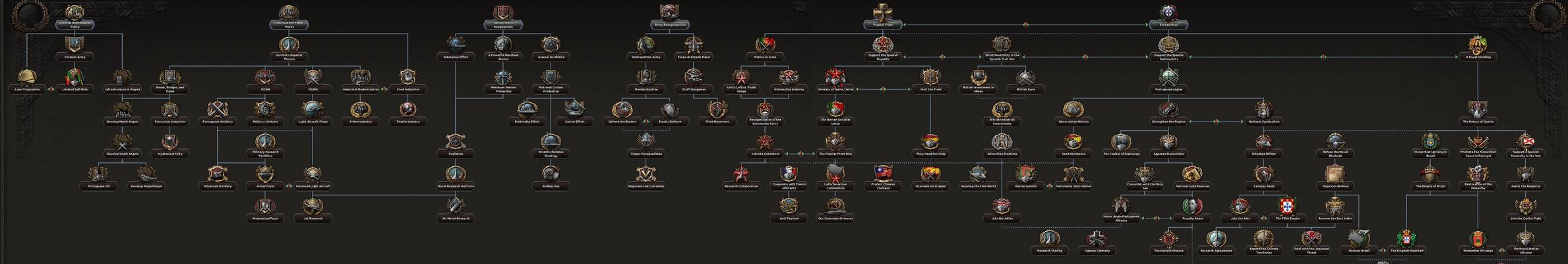Select the Mechanized Focus icon
1568x264 pixels.
tap(265, 206)
